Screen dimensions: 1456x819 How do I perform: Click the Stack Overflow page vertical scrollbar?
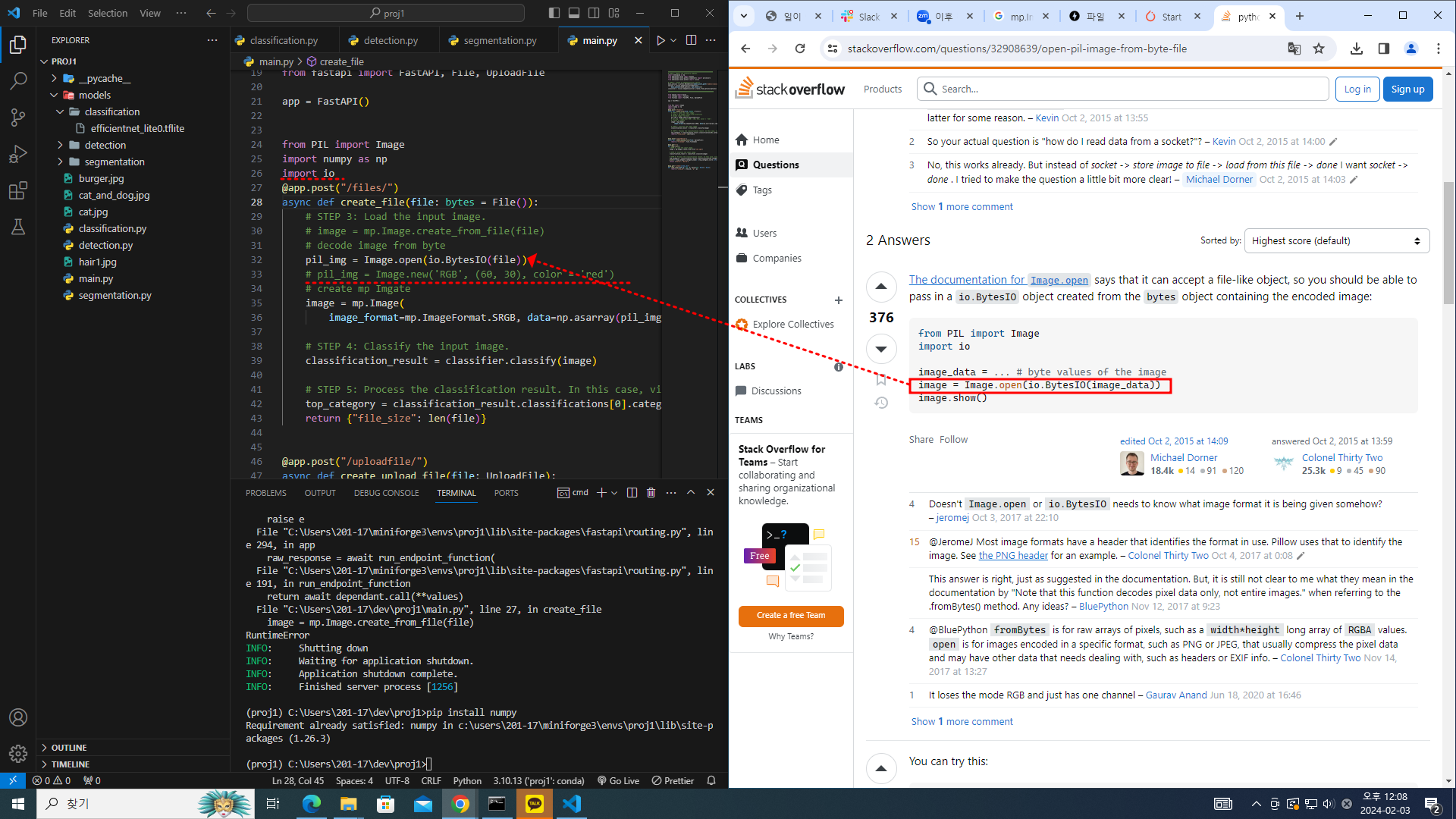coord(1448,243)
